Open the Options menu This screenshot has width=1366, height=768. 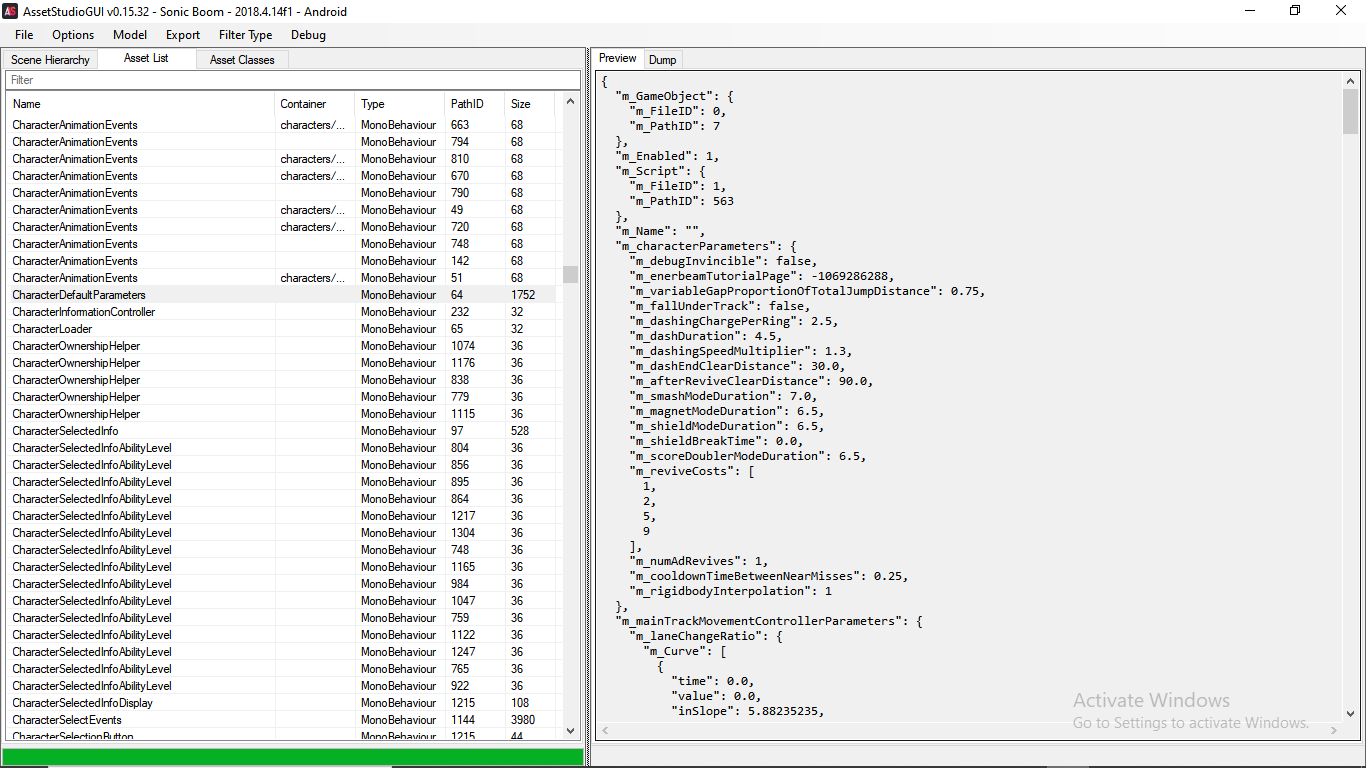(x=72, y=35)
